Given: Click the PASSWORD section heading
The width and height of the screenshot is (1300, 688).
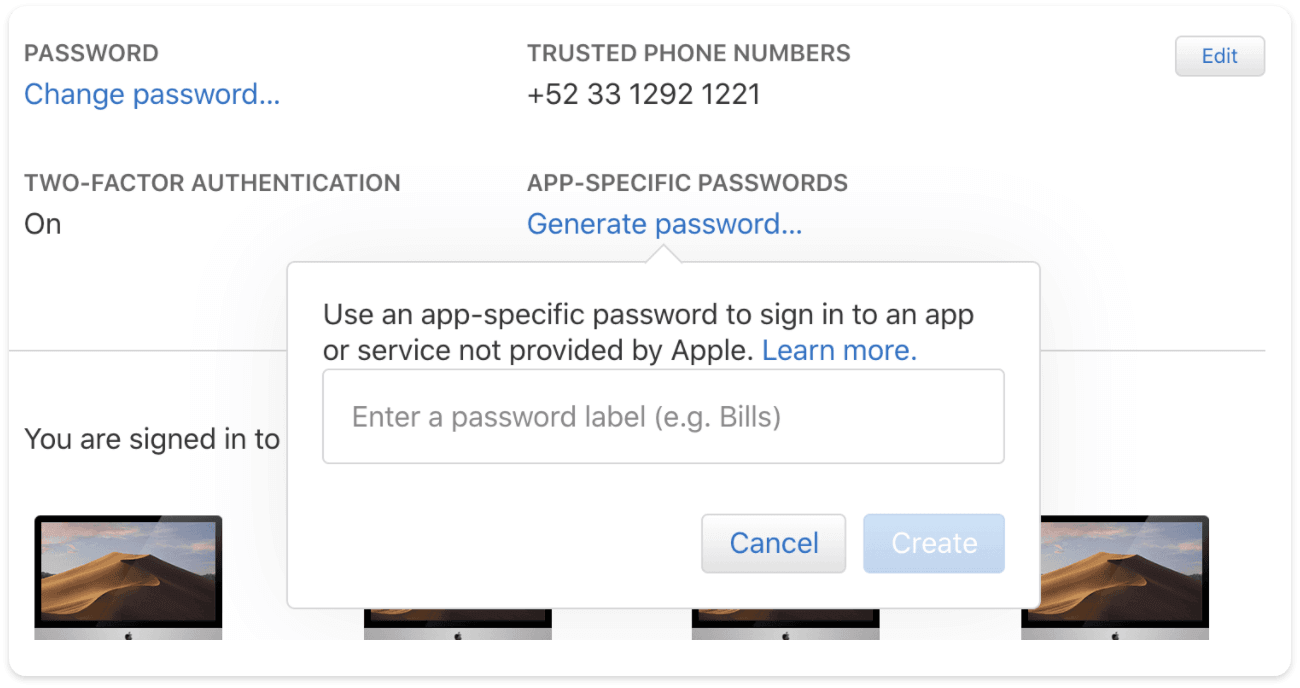Looking at the screenshot, I should pyautogui.click(x=91, y=53).
